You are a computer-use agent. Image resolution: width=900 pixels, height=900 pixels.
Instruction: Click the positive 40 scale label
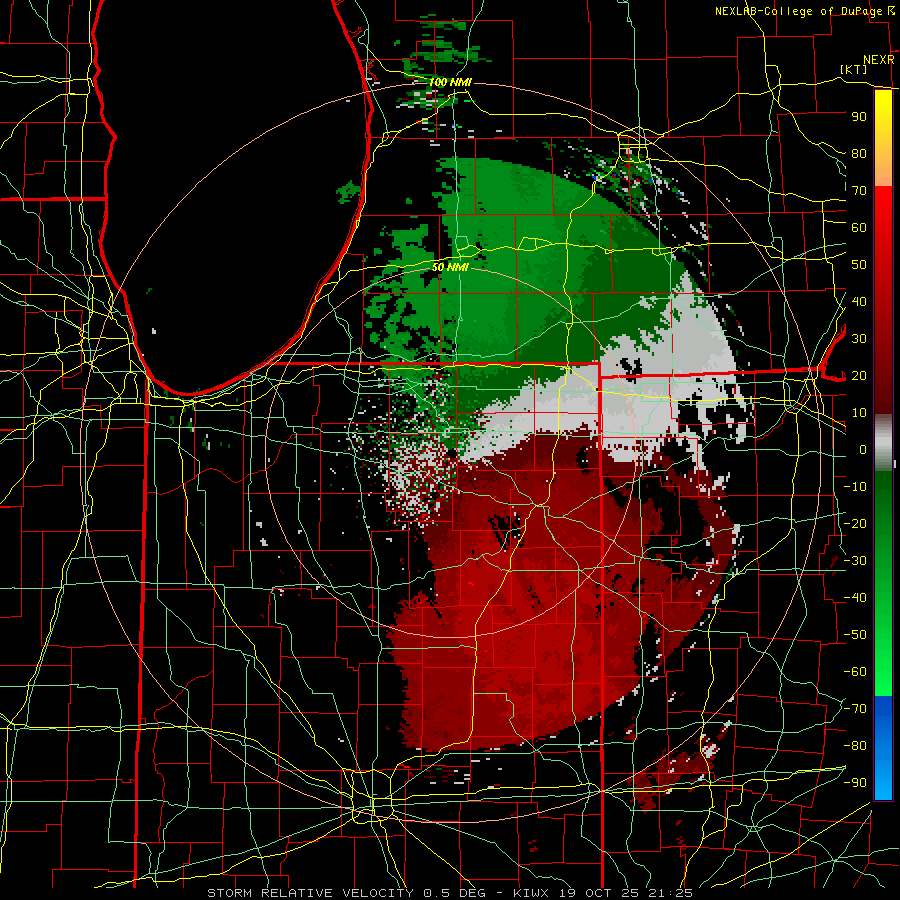[x=858, y=301]
